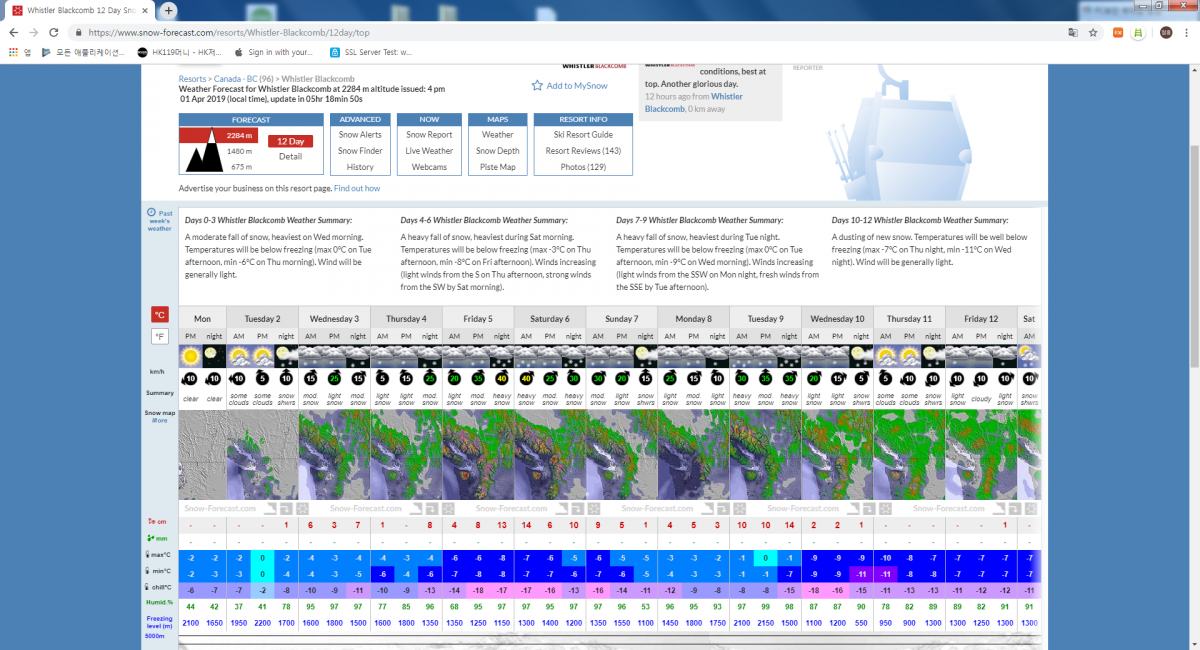Open the Weather map

tap(498, 134)
